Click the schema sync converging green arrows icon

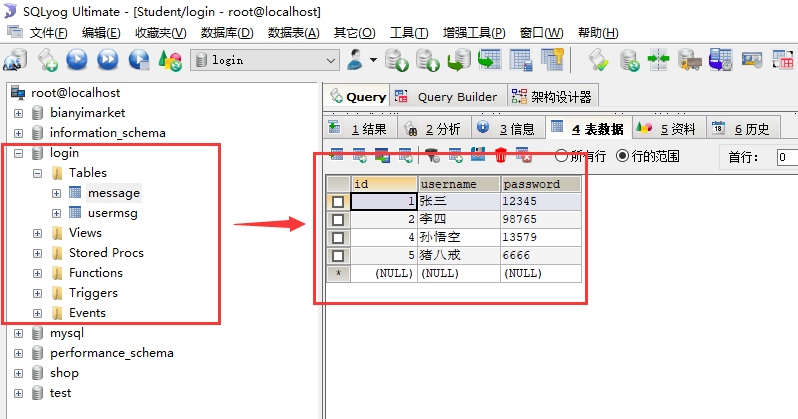point(658,60)
